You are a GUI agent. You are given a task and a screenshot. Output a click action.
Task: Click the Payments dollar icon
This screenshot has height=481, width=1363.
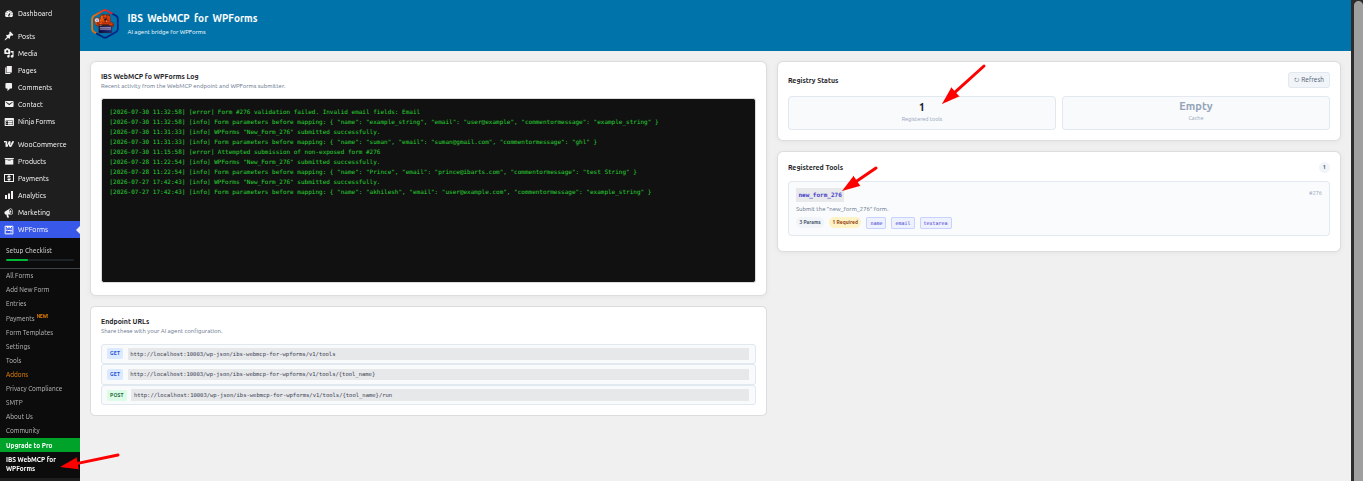click(x=9, y=178)
